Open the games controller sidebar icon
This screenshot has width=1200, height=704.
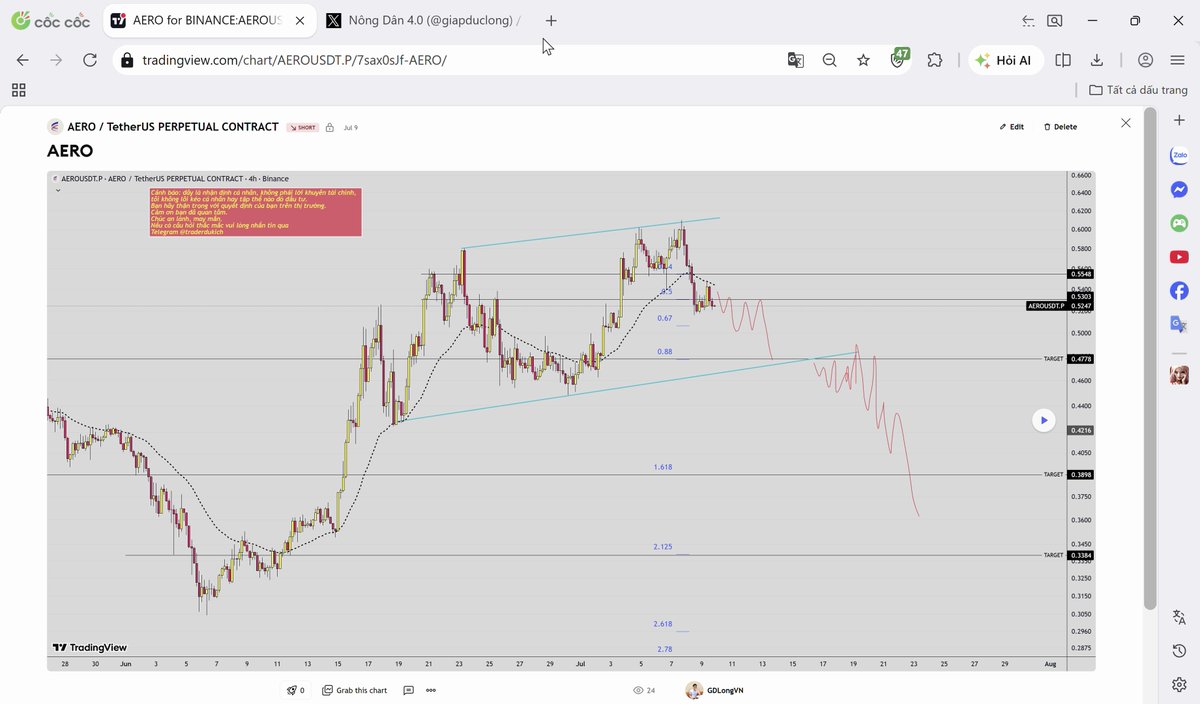(1179, 223)
